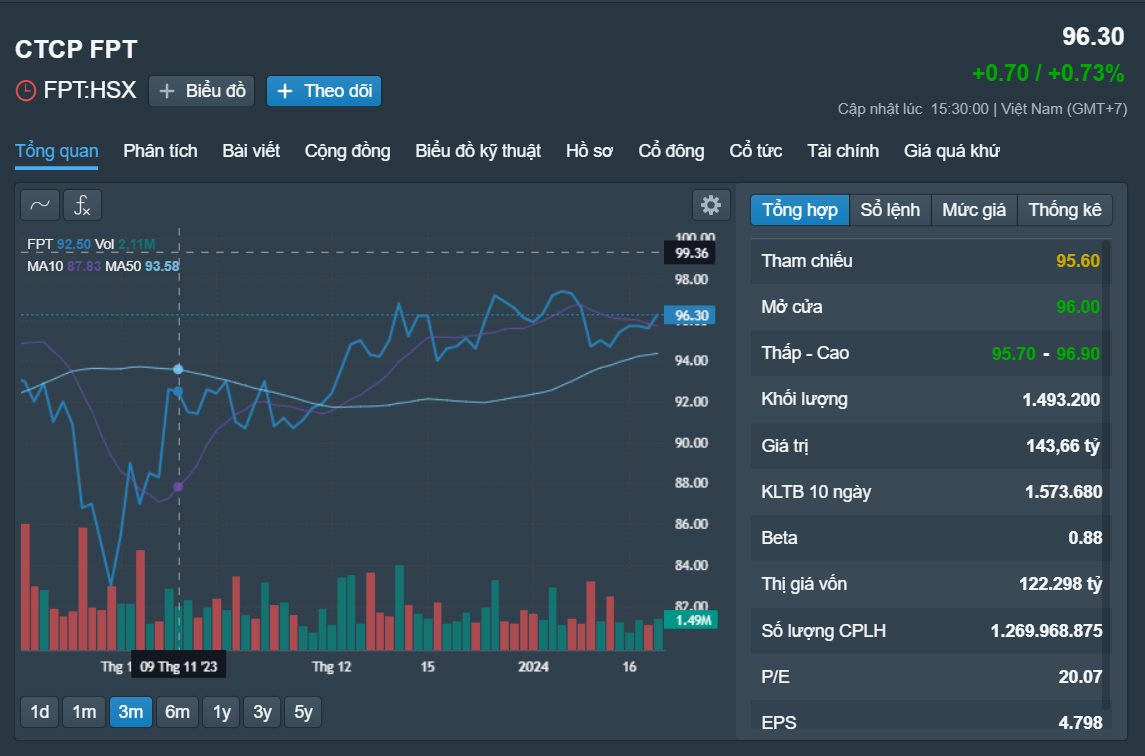The height and width of the screenshot is (756, 1145).
Task: Click the Beta value 0.88
Action: point(1085,538)
